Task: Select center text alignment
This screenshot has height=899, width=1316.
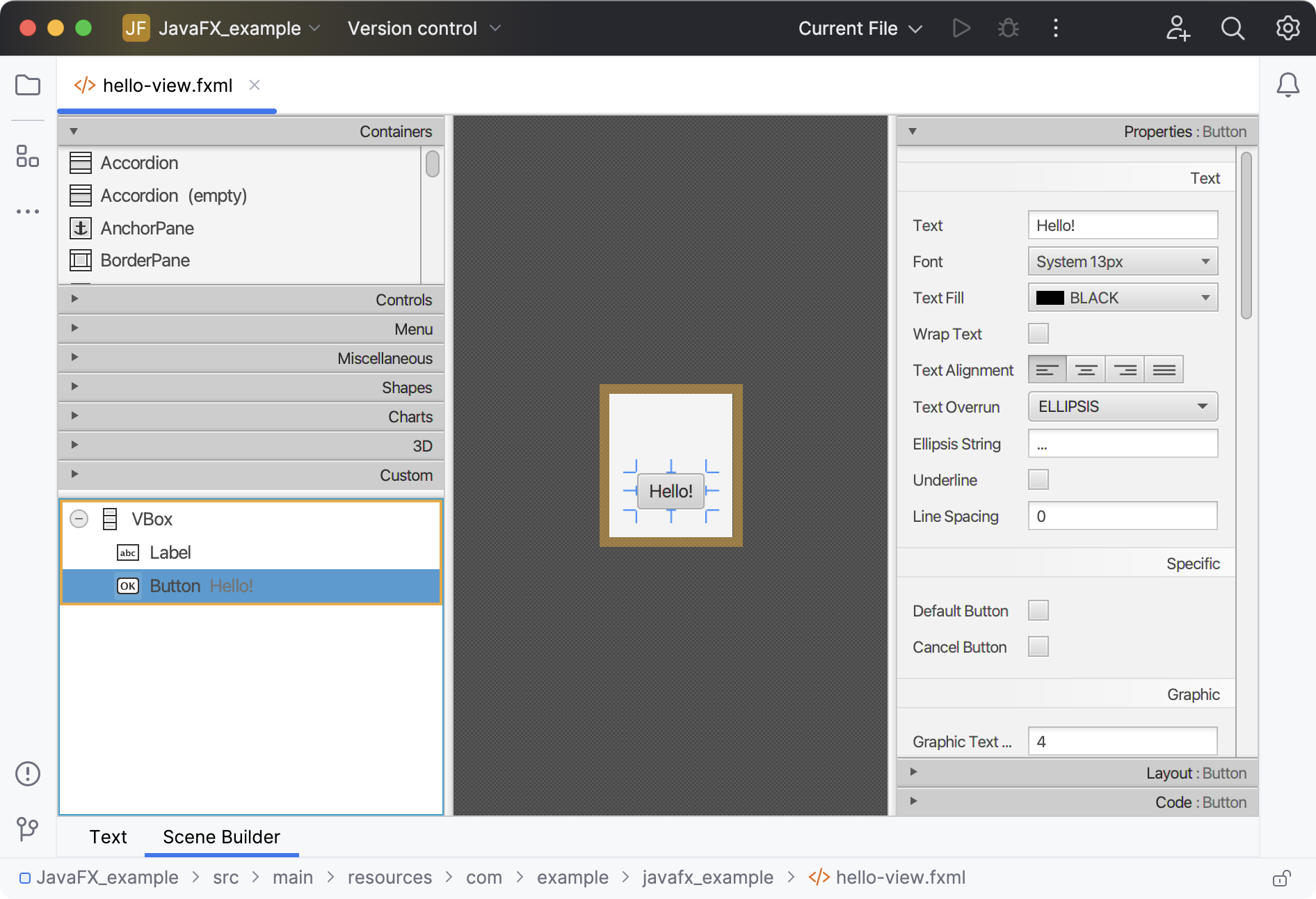Action: [x=1086, y=369]
